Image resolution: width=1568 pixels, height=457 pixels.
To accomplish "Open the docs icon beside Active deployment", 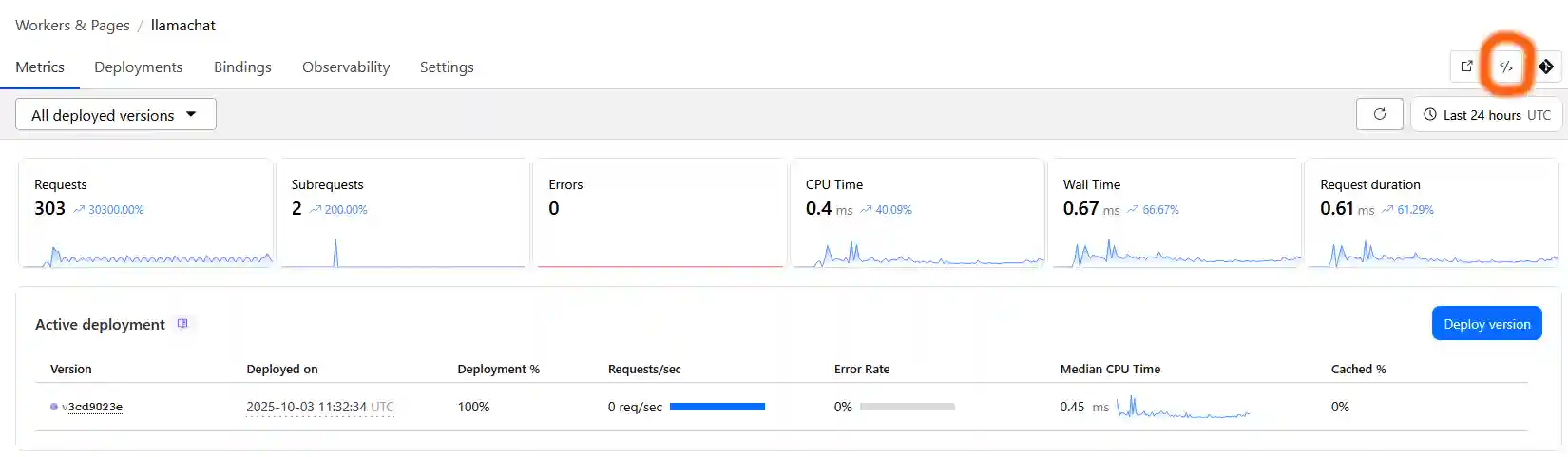I will pyautogui.click(x=182, y=324).
